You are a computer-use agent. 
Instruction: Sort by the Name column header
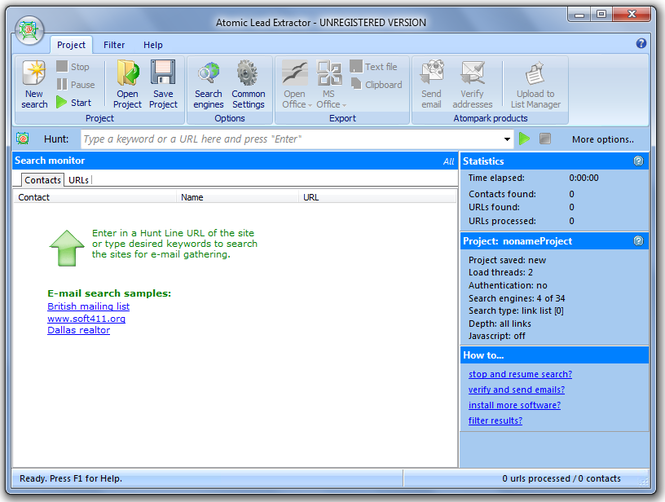238,197
